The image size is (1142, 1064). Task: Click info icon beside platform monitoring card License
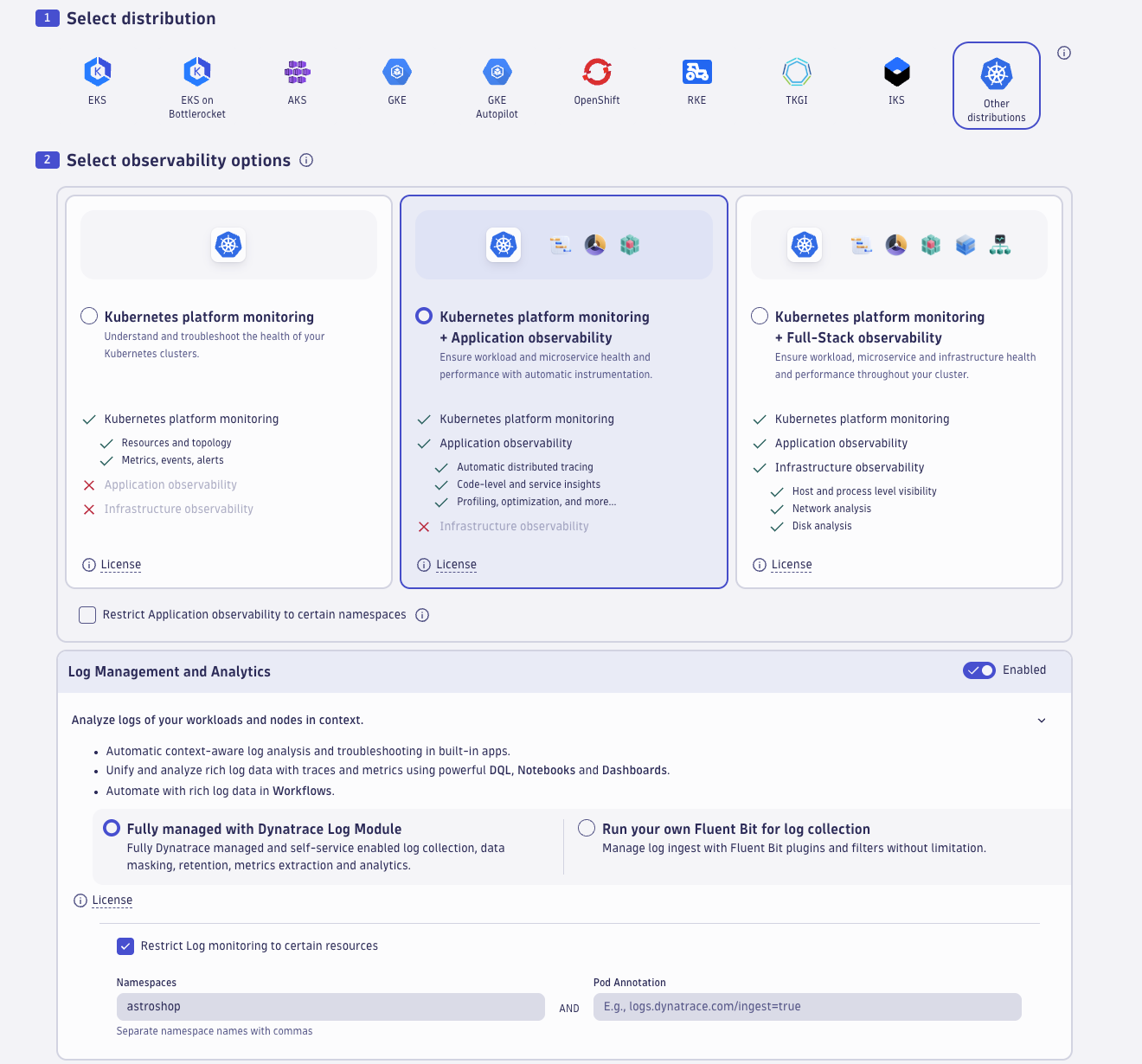[x=89, y=565]
